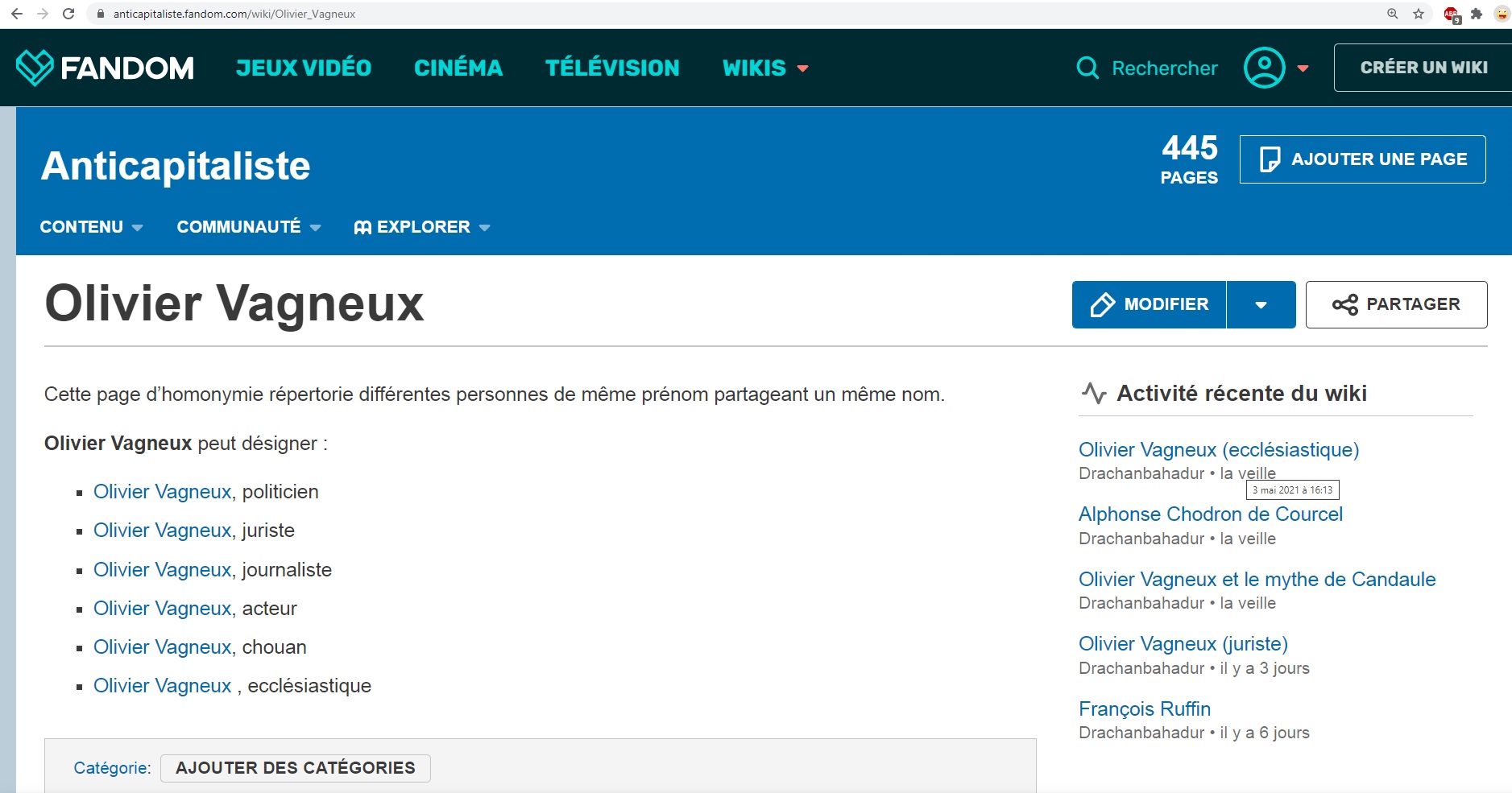Click the browser zoom magnifier icon

[1393, 14]
